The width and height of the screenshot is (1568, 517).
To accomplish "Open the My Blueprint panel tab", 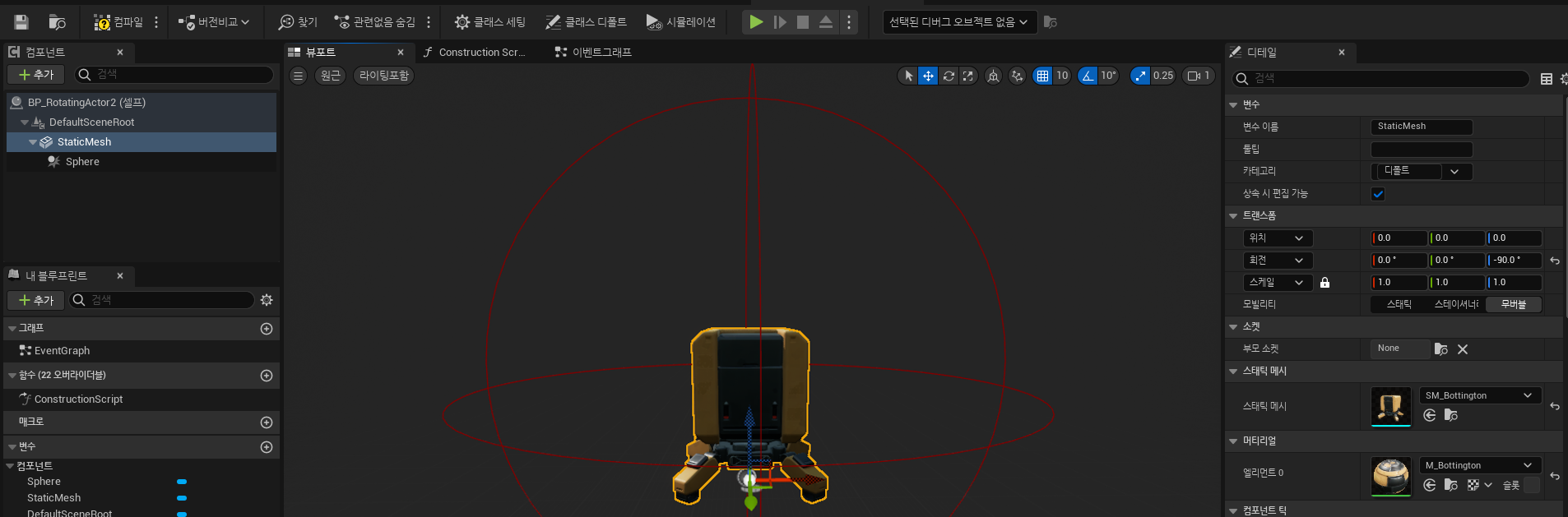I will (x=56, y=275).
